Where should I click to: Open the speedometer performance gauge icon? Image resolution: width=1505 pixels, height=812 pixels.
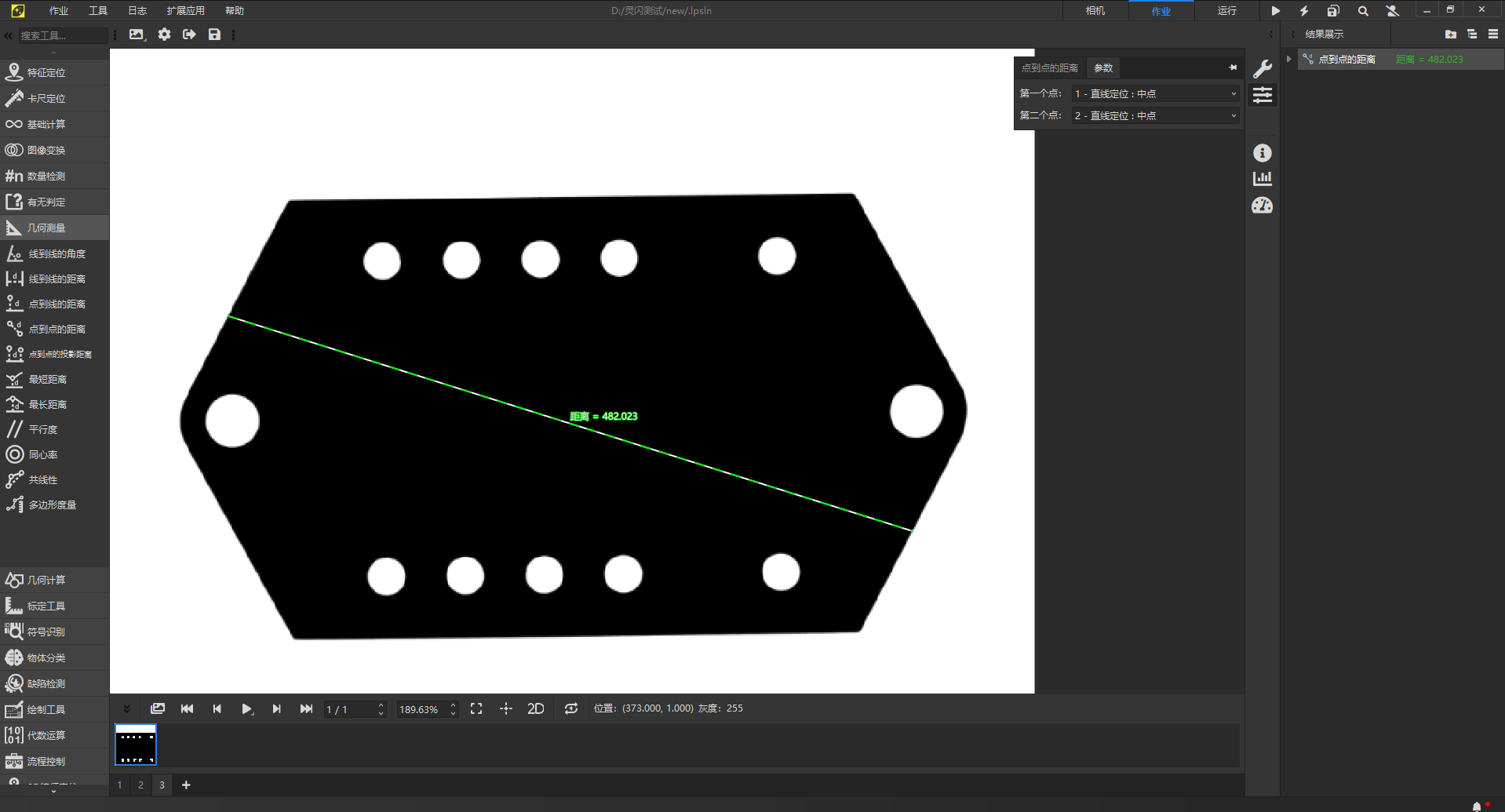1262,206
